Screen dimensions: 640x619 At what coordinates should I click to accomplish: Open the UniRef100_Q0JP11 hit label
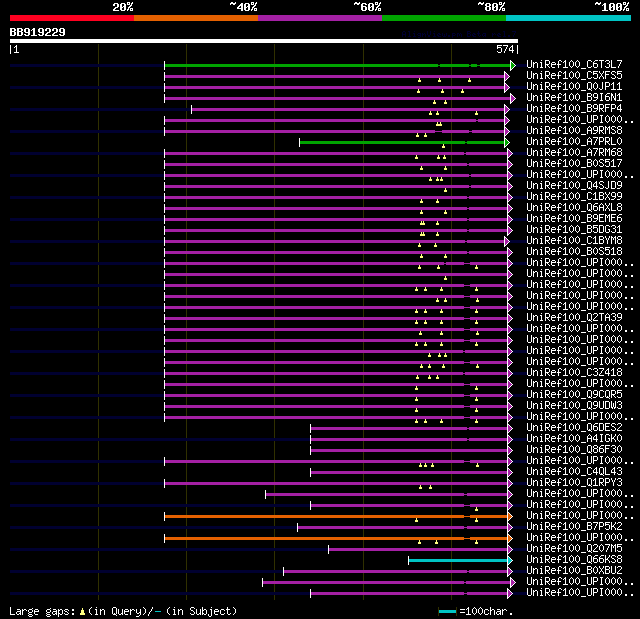pyautogui.click(x=574, y=87)
